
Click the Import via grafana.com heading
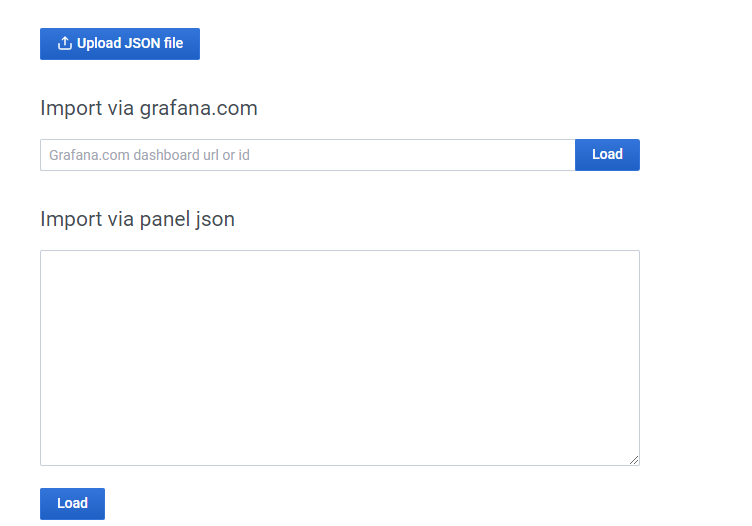point(149,108)
